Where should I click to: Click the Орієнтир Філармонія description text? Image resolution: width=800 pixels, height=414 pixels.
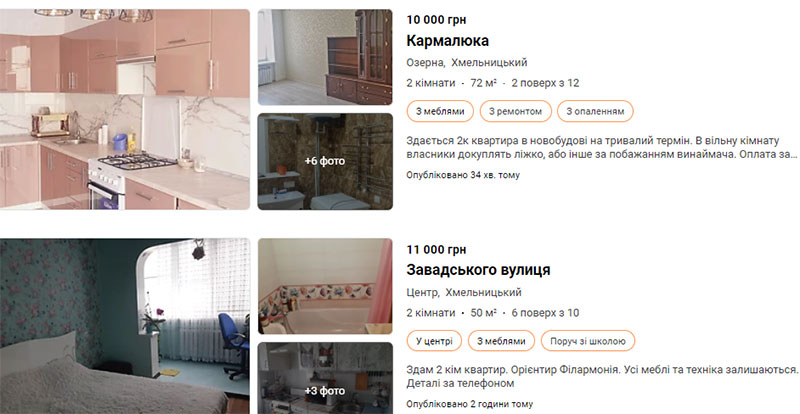click(602, 376)
